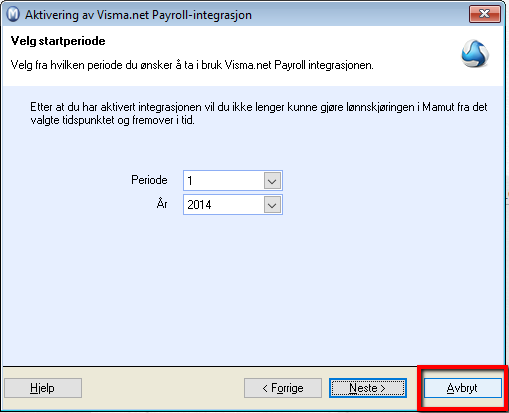Click the 'Velg fra hvilken periode' instruction text

pyautogui.click(x=192, y=65)
